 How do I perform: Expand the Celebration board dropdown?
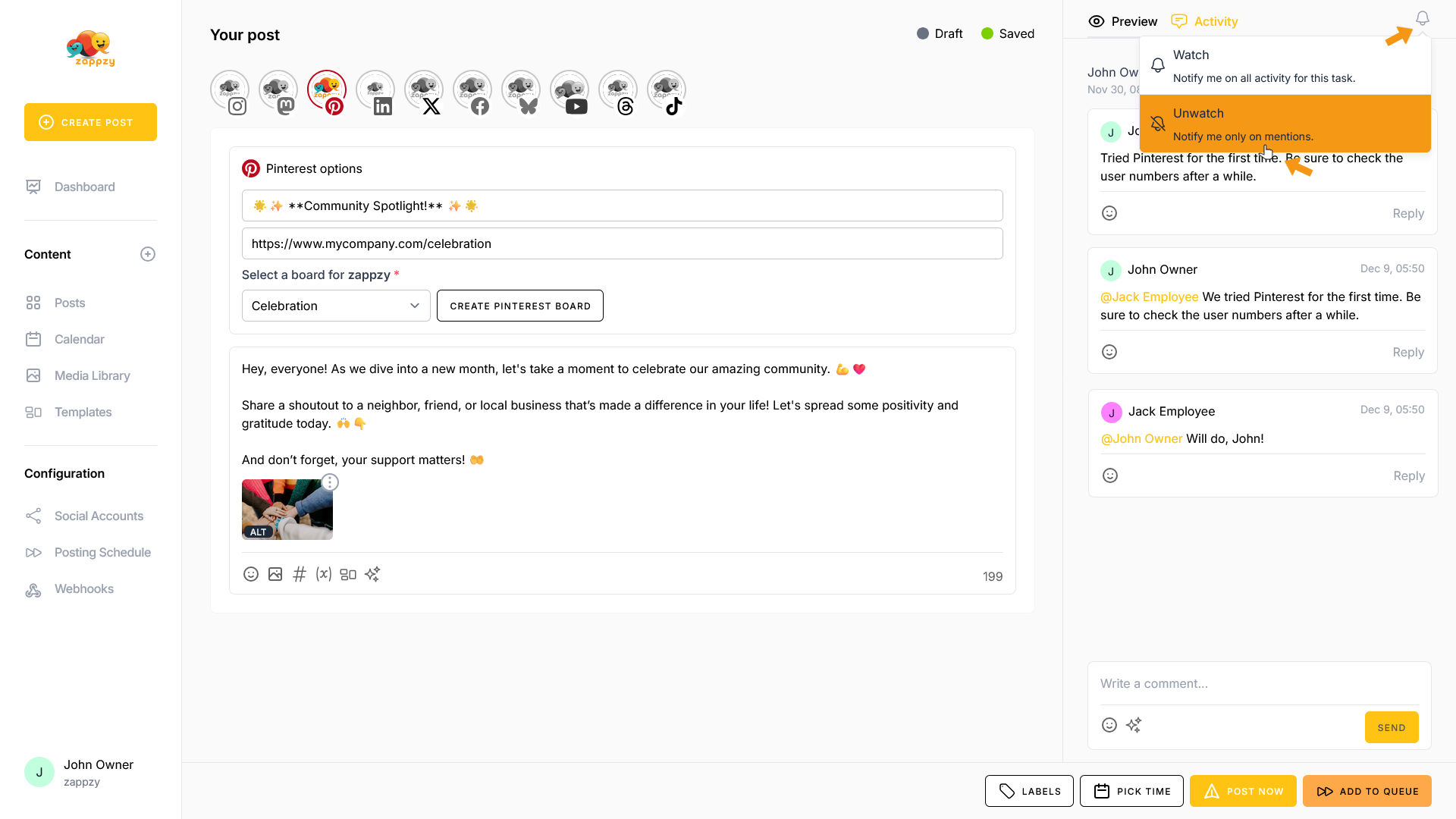pyautogui.click(x=336, y=306)
